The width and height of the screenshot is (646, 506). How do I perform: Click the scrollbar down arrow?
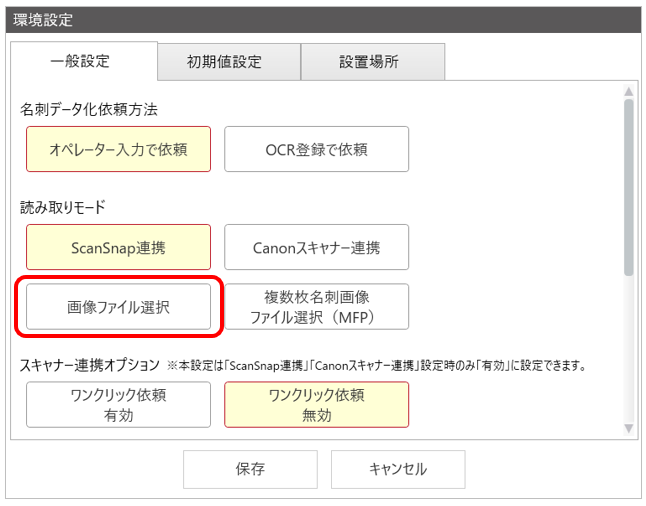[x=629, y=429]
